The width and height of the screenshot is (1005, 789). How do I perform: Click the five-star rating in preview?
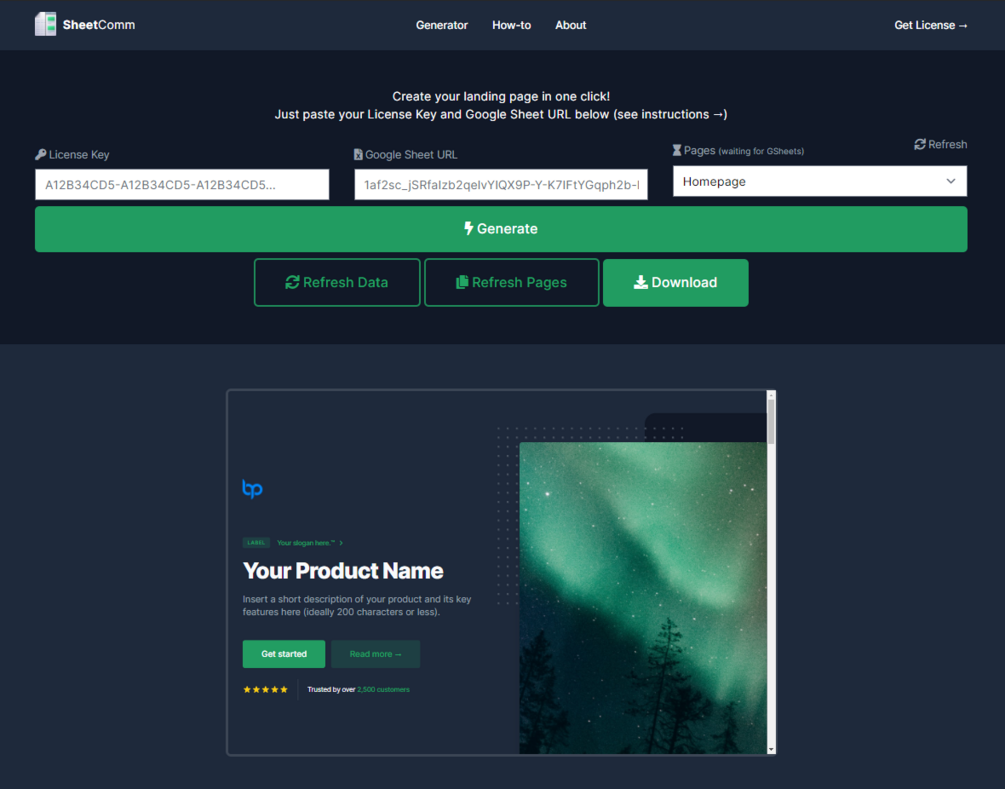tap(265, 690)
